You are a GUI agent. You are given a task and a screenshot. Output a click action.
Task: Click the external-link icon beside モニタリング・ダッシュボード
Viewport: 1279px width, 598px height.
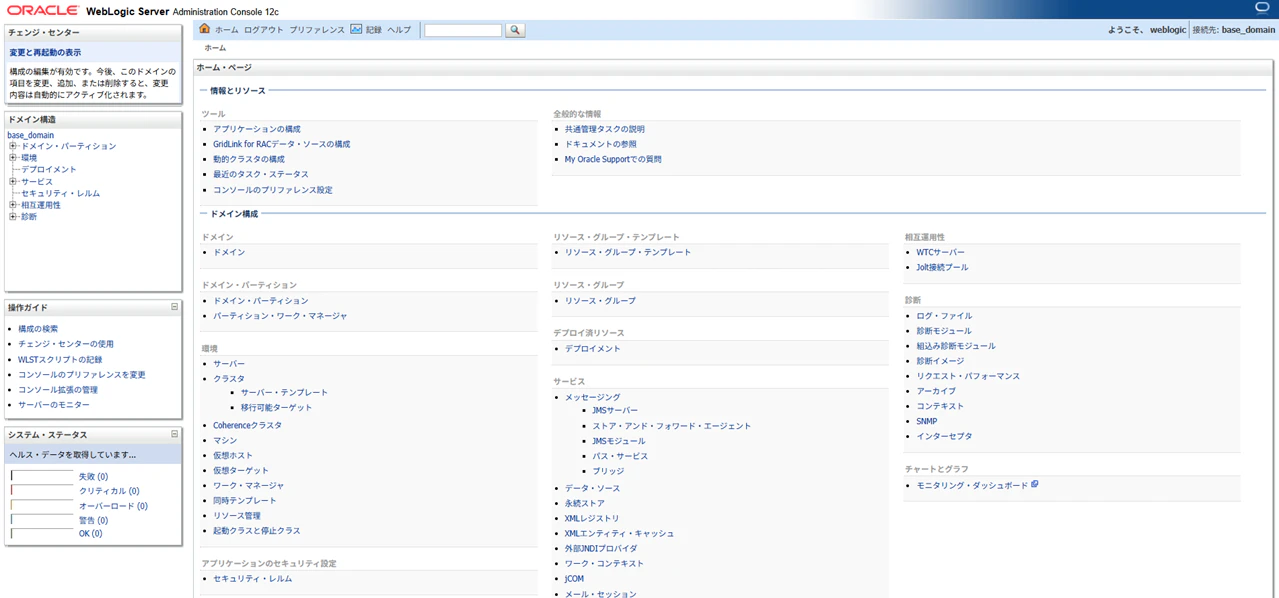coord(1035,485)
